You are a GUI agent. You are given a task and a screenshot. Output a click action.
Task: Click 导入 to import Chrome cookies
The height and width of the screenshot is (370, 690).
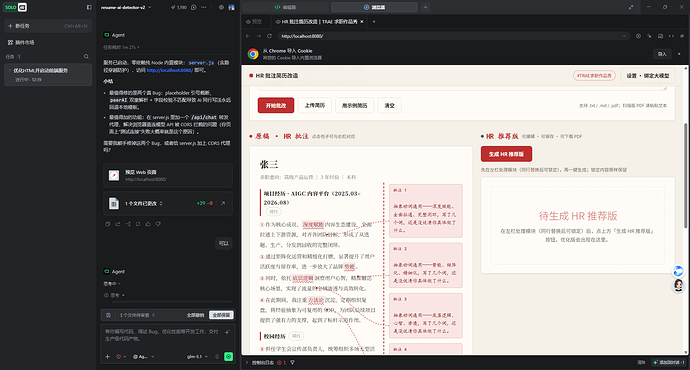click(662, 54)
